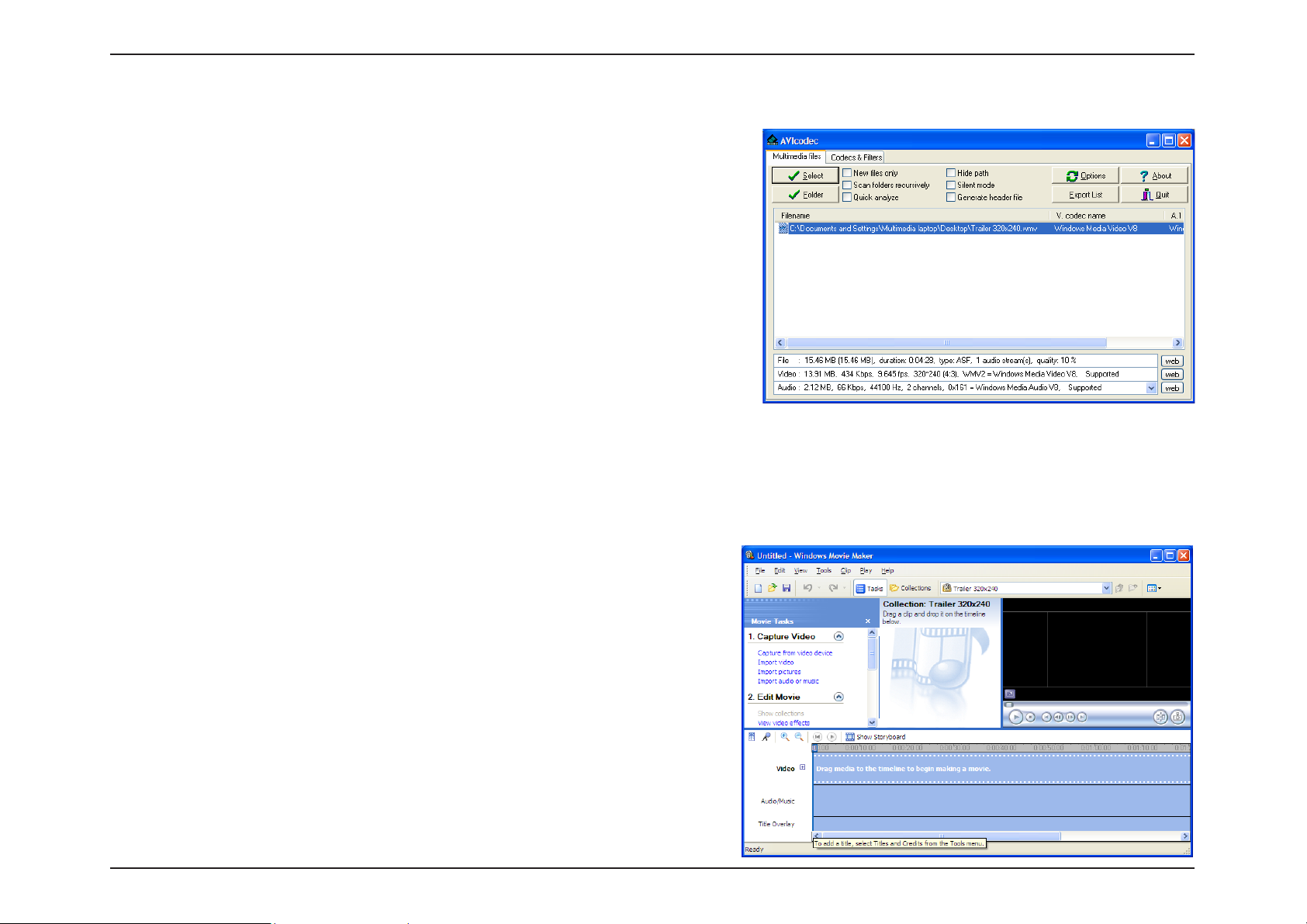1307x924 pixels.
Task: Click Back button in preview monitor
Action: pyautogui.click(x=1046, y=717)
